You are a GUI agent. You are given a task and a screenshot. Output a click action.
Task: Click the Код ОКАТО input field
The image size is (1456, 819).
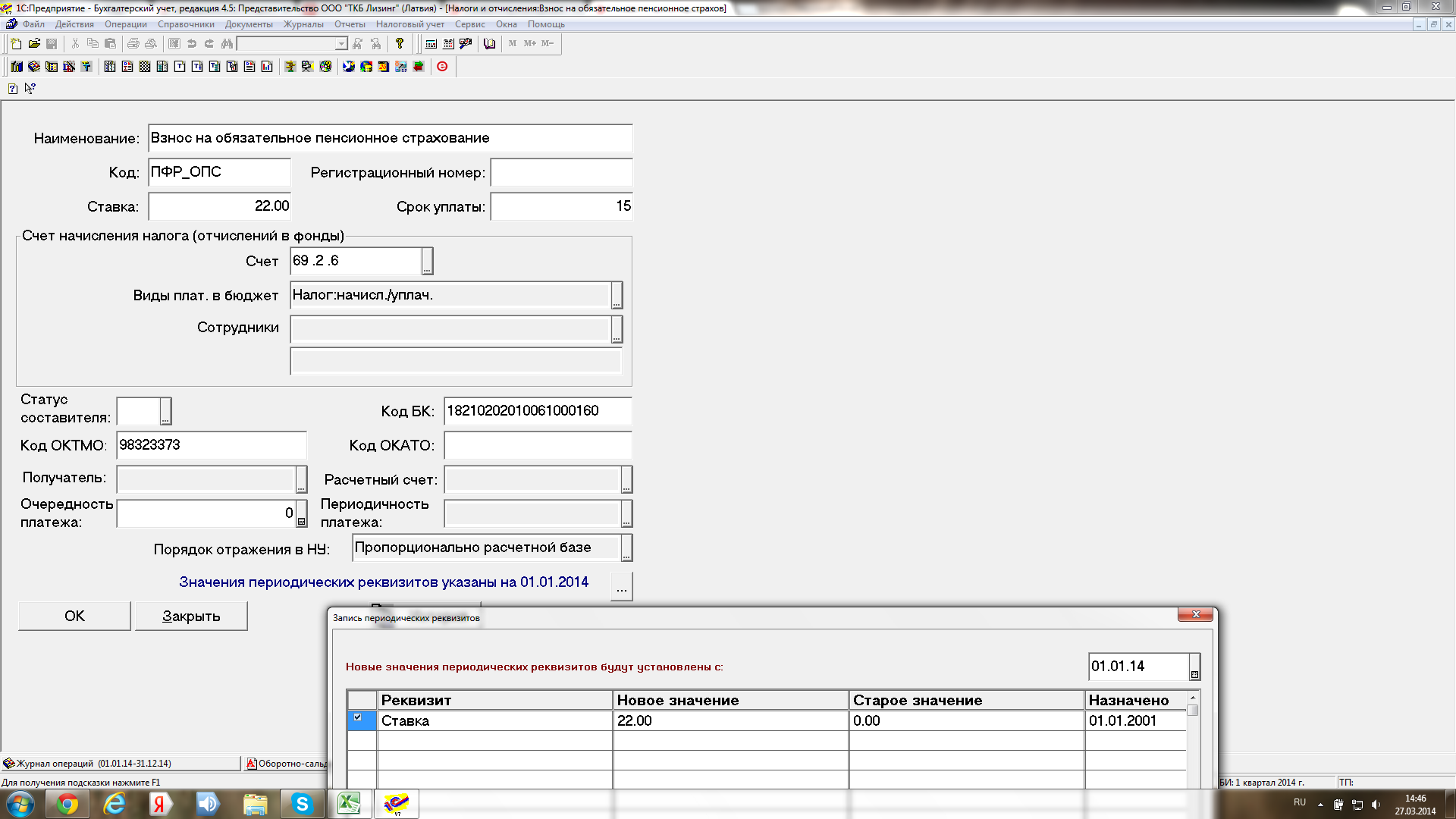[538, 445]
